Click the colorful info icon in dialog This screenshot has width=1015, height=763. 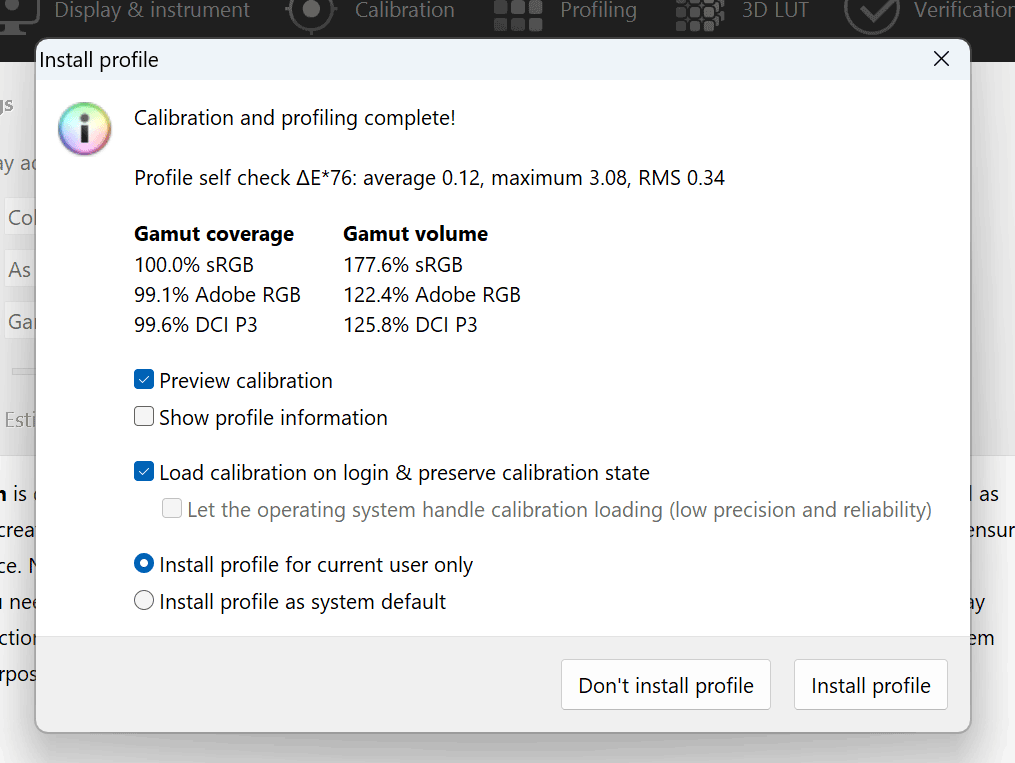pyautogui.click(x=84, y=128)
